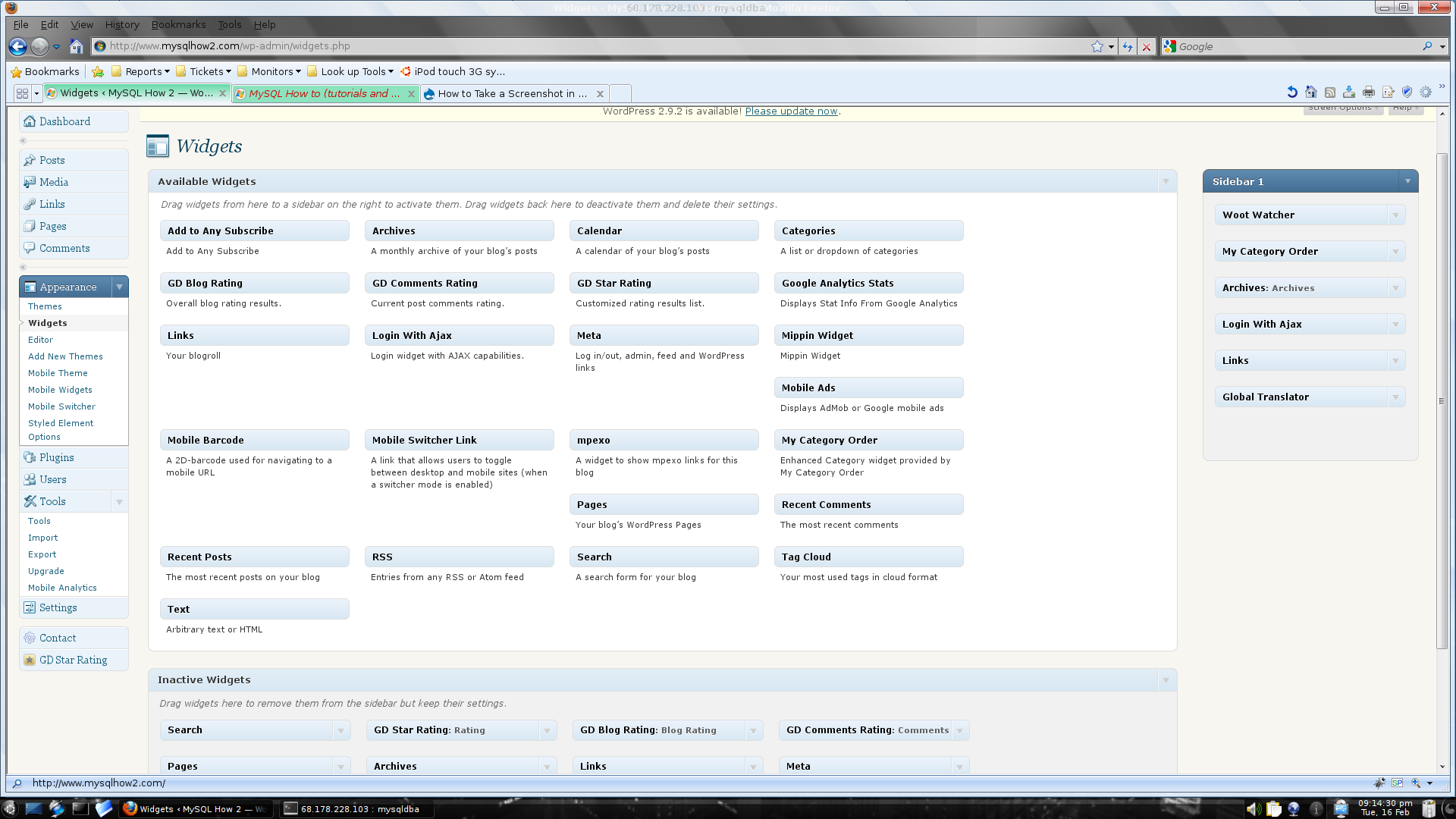This screenshot has width=1456, height=819.
Task: Click the Please update now link
Action: [x=791, y=111]
